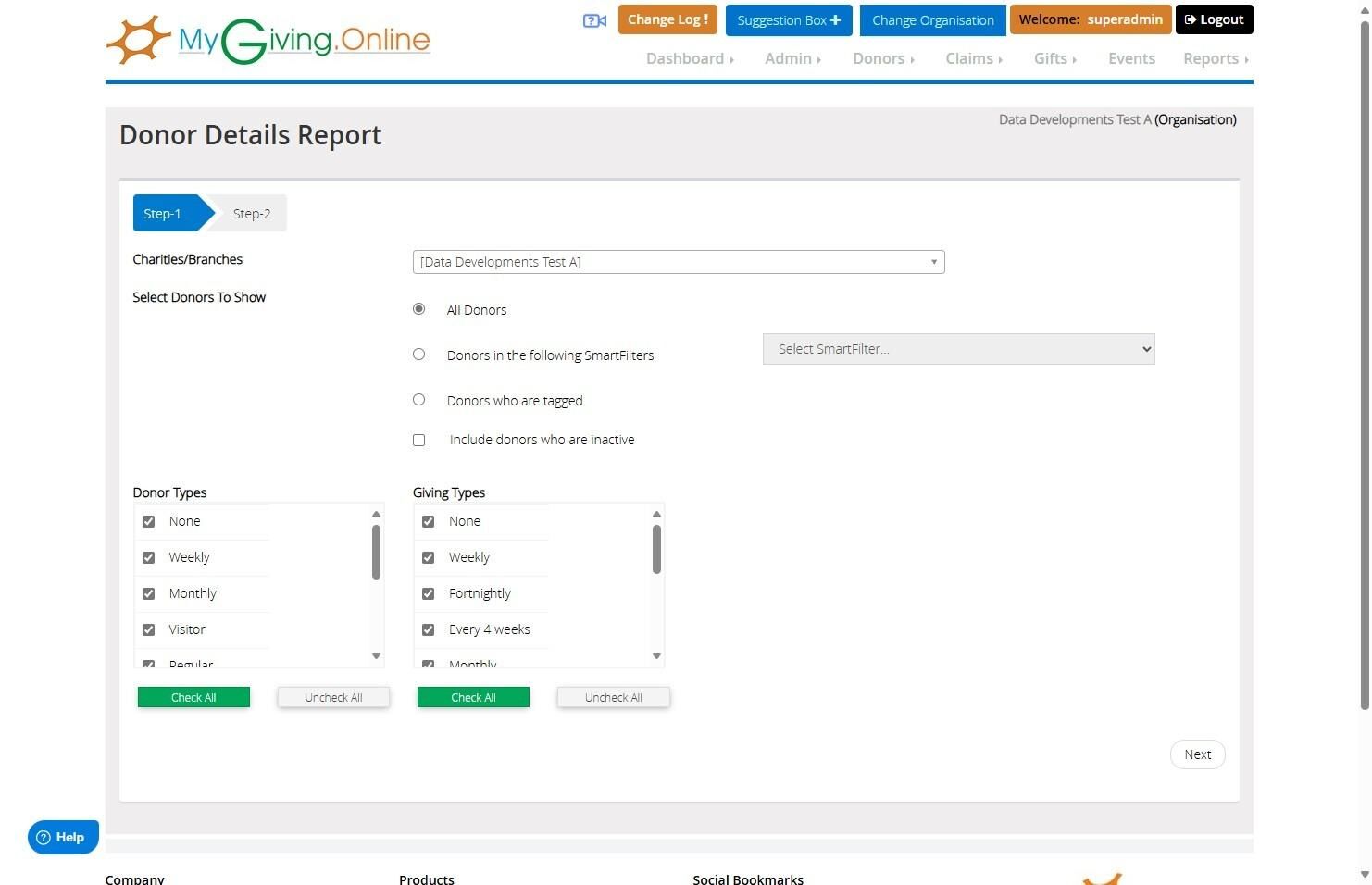
Task: Expand the Reports menu
Action: pos(1216,58)
